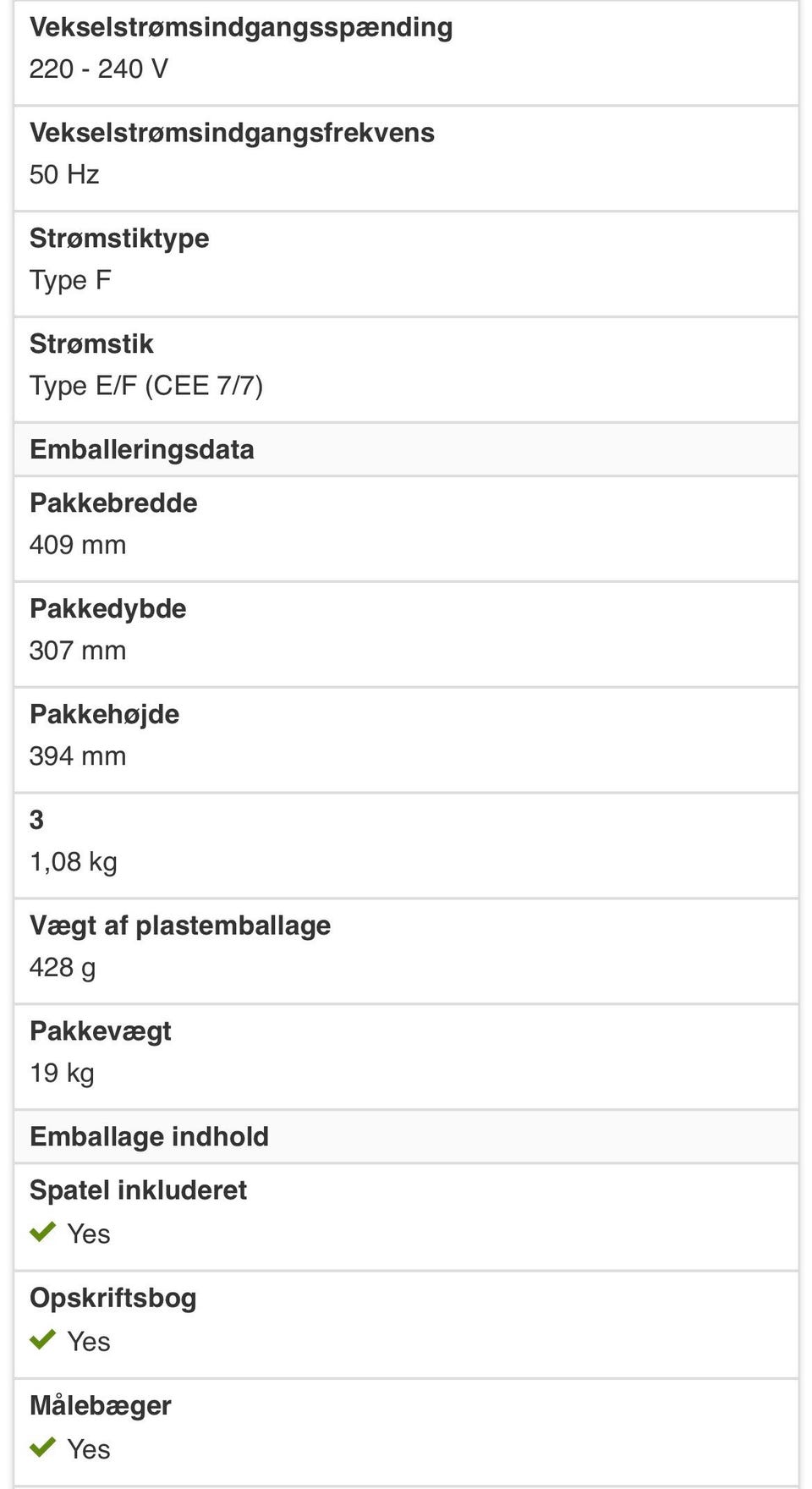812x1489 pixels.
Task: Click the green checkmark under Målebæger
Action: pyautogui.click(x=42, y=1447)
